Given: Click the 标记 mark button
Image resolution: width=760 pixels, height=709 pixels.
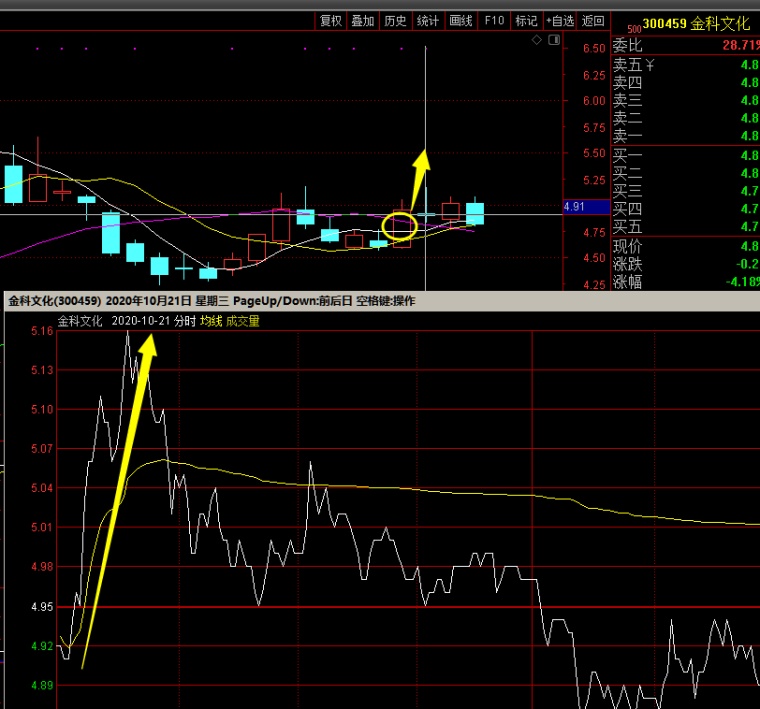Looking at the screenshot, I should 525,20.
